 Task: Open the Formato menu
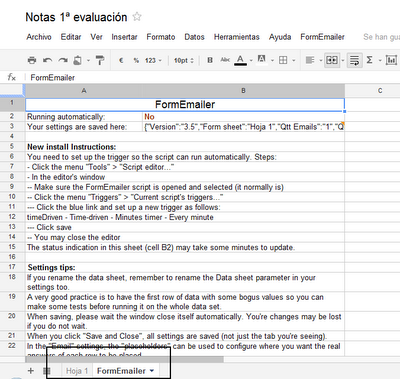161,37
